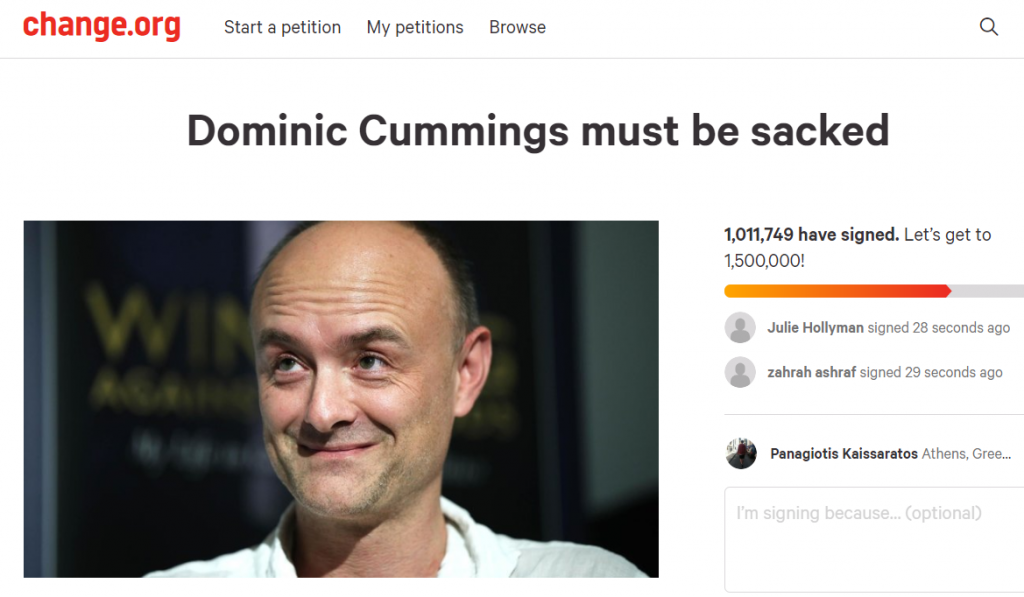Click the Dominic Cummings must be sacked title

pyautogui.click(x=537, y=131)
